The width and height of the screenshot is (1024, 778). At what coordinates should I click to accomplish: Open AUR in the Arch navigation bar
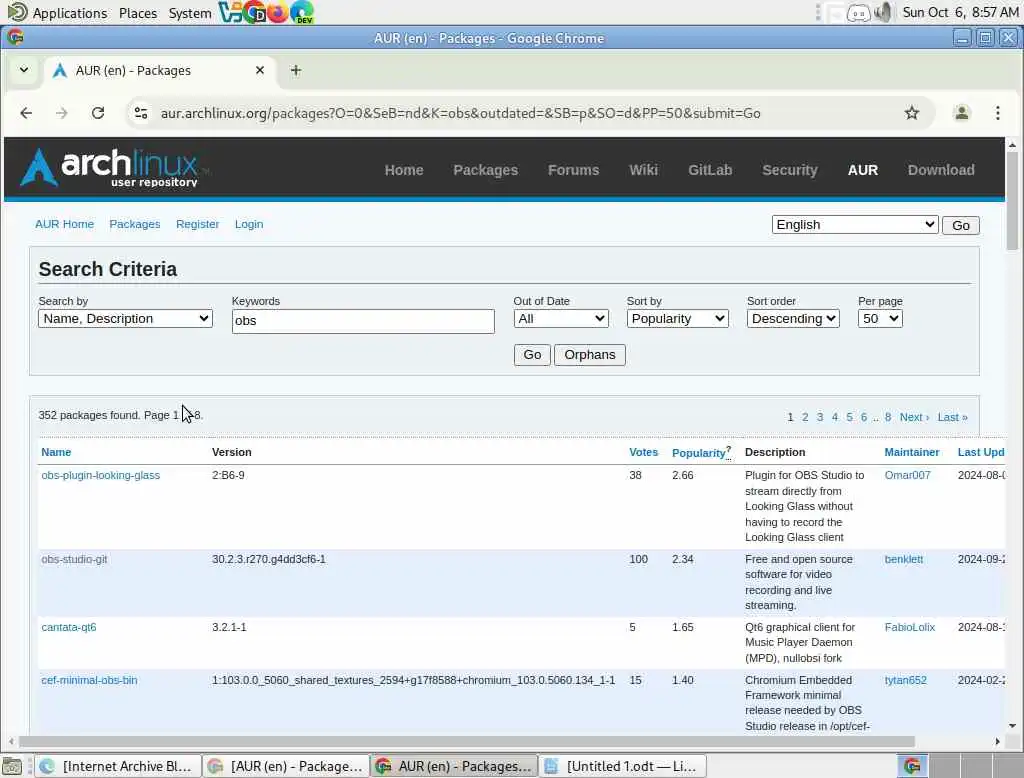coord(863,170)
